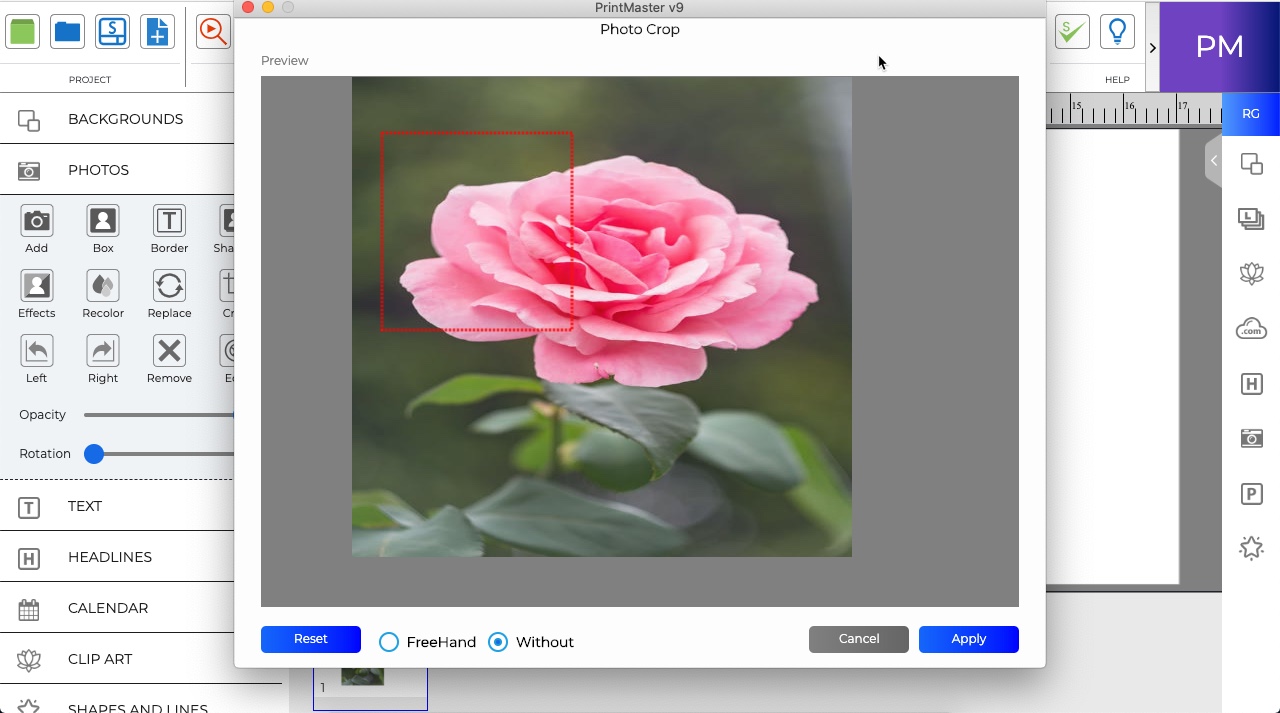Click the Replace photo icon
Image resolution: width=1280 pixels, height=713 pixels.
coord(168,293)
